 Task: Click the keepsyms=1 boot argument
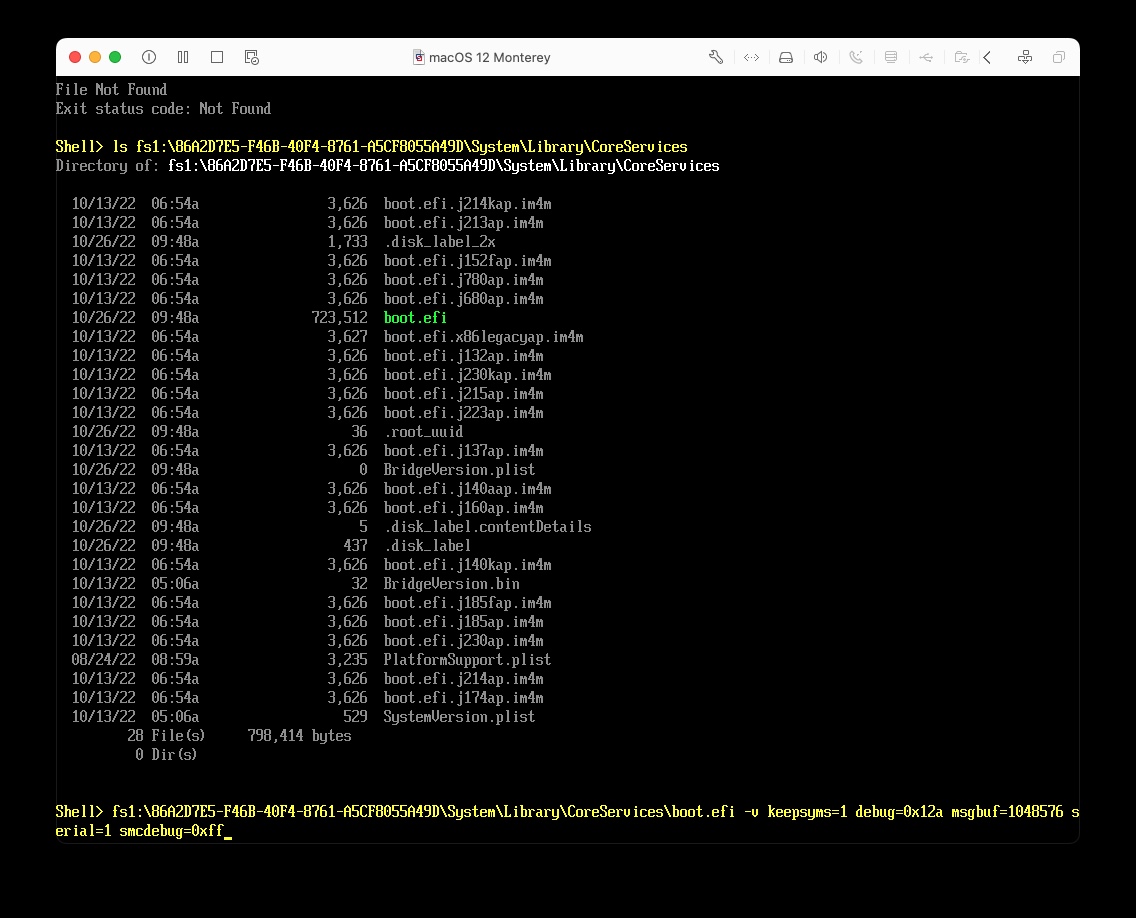coord(807,811)
